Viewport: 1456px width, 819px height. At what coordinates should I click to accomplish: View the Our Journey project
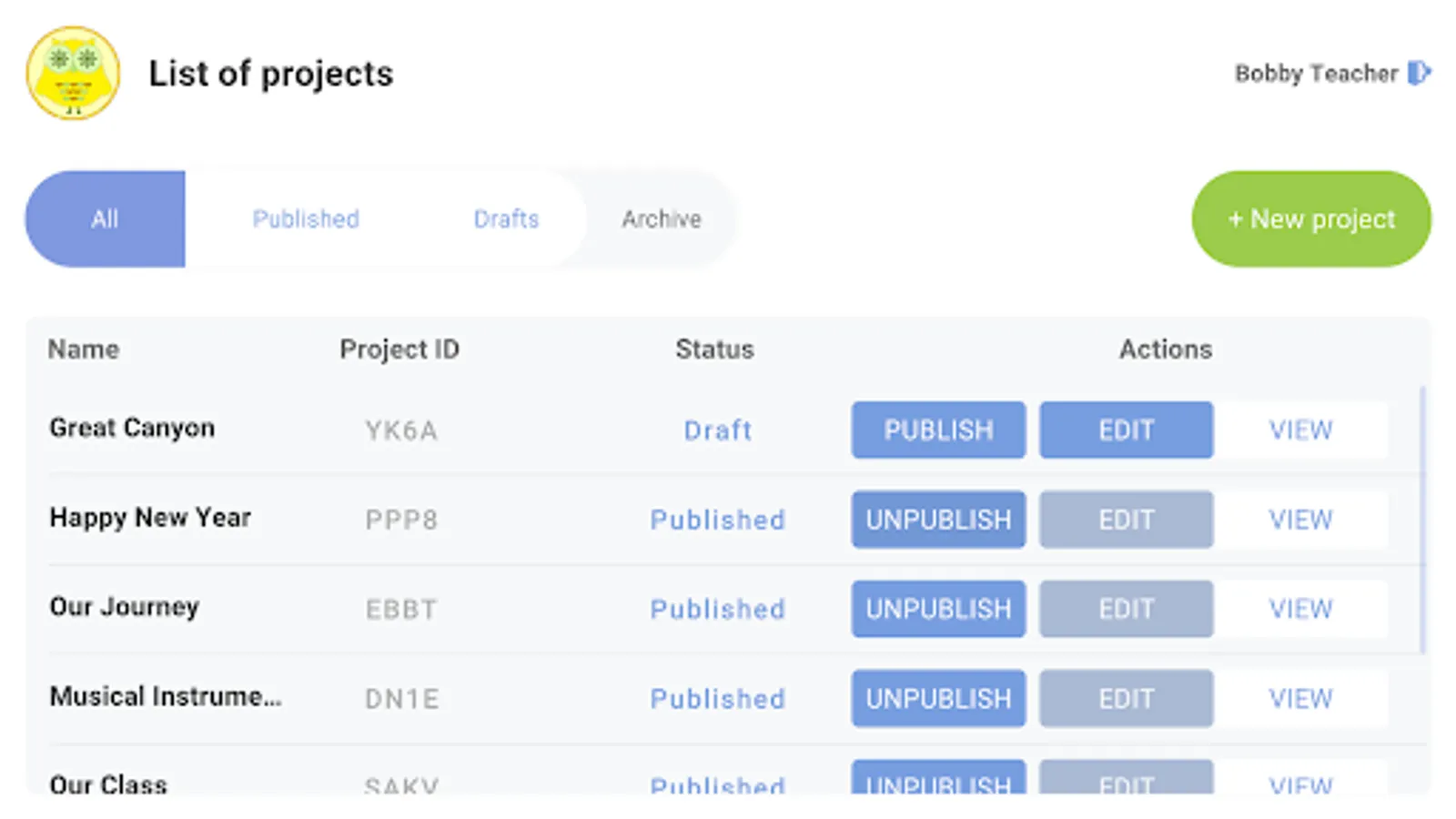(1300, 609)
